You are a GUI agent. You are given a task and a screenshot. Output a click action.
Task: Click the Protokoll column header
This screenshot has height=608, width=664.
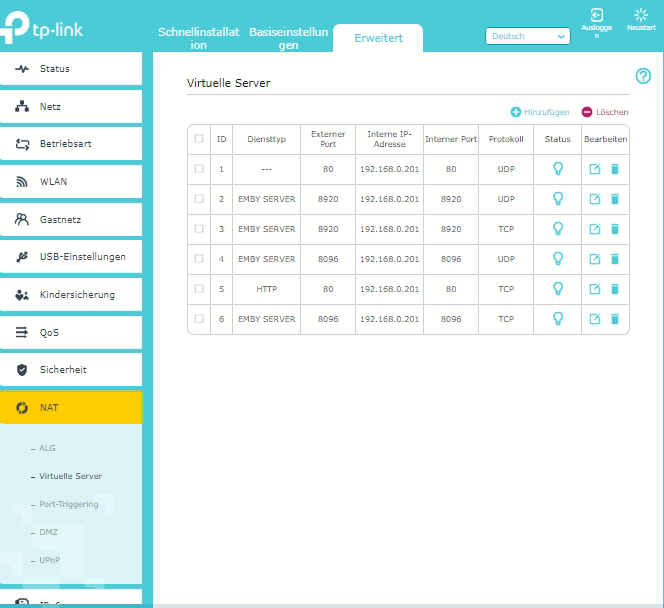pyautogui.click(x=506, y=139)
